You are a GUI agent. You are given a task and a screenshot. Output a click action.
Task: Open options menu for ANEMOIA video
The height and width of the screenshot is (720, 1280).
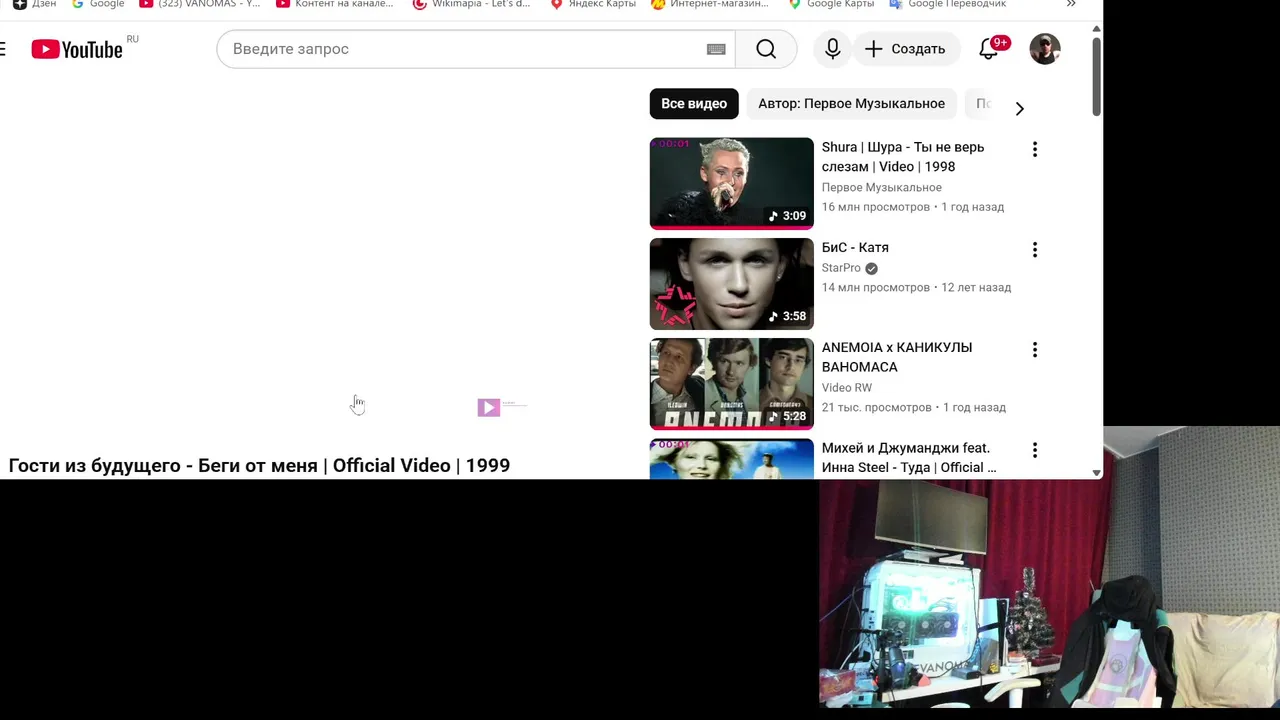point(1035,349)
